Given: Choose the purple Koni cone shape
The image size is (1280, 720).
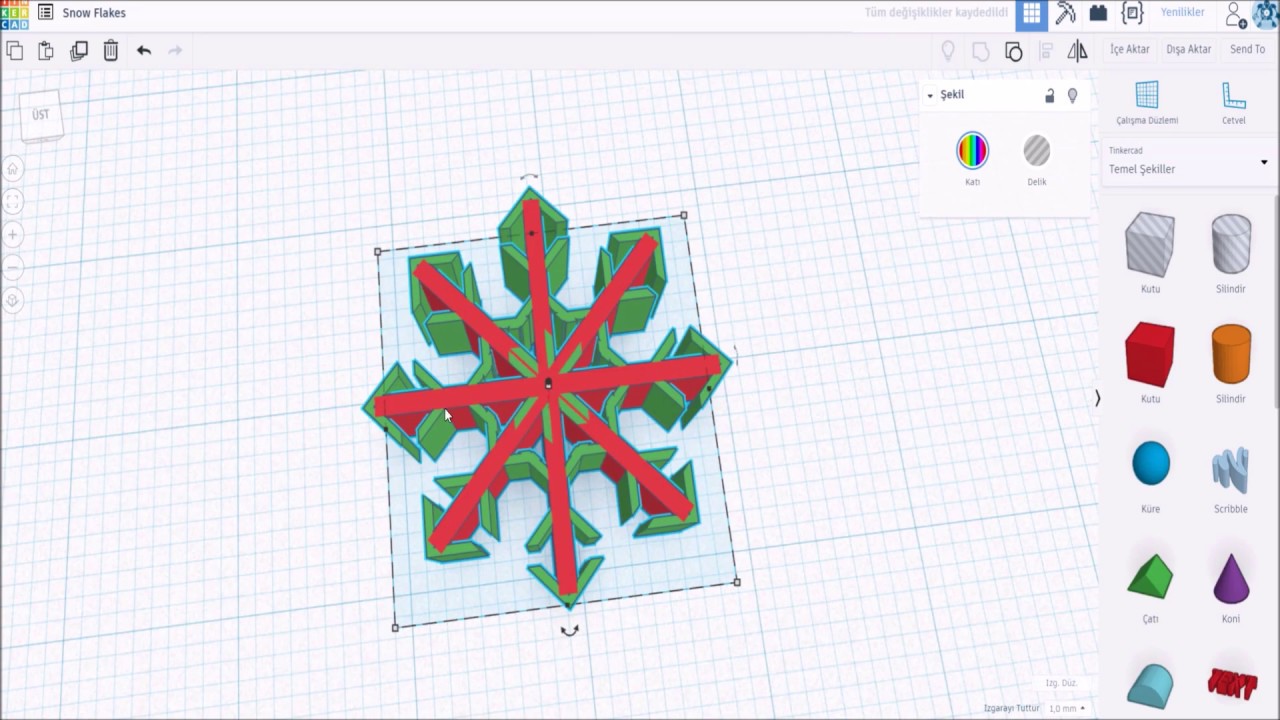Looking at the screenshot, I should [x=1231, y=577].
